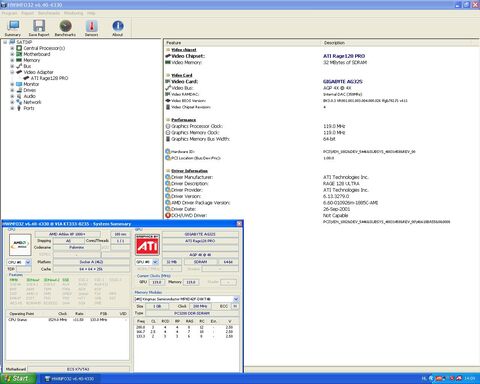Expand the Motherboard node

point(12,54)
